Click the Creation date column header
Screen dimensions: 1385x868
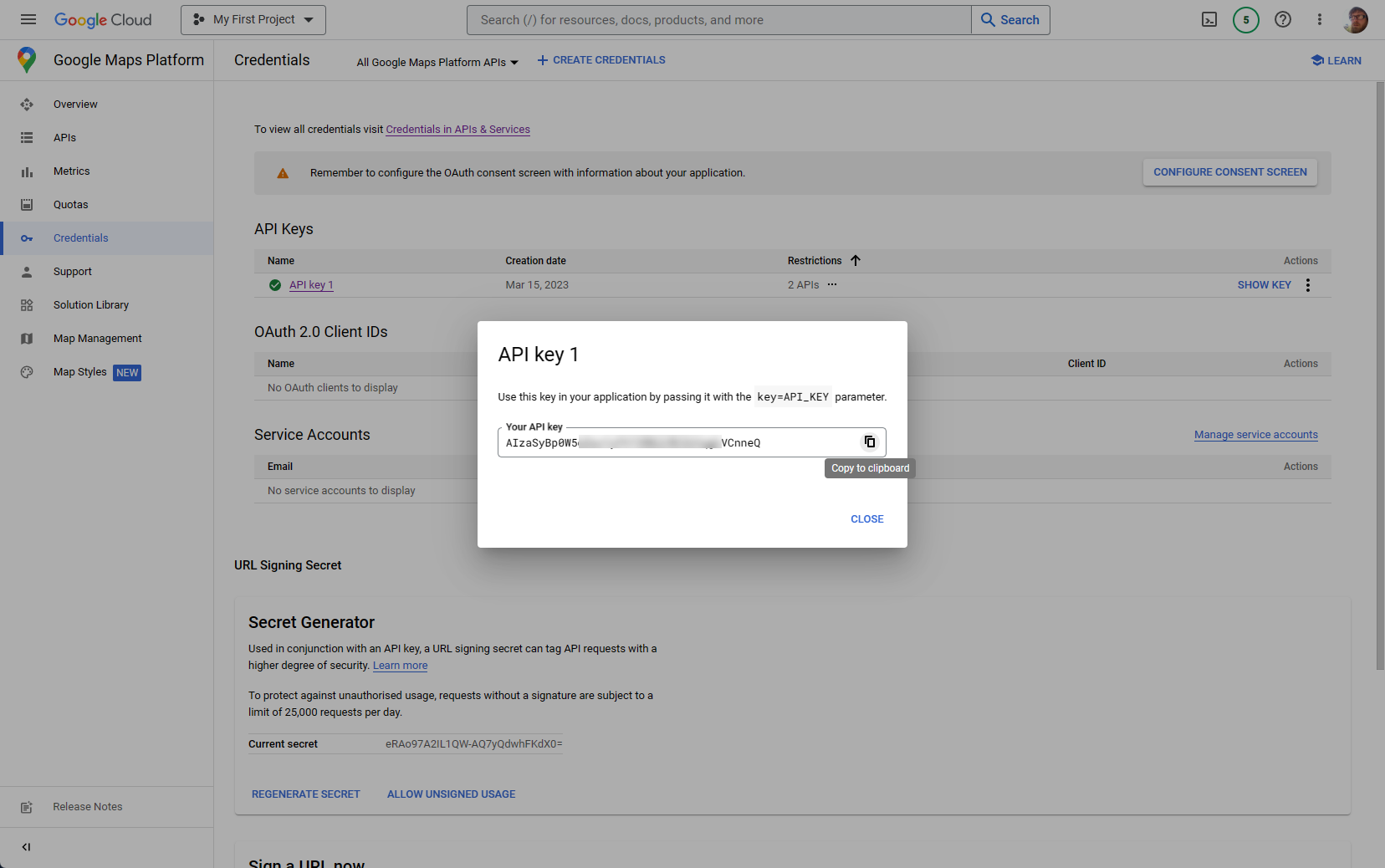(x=535, y=261)
